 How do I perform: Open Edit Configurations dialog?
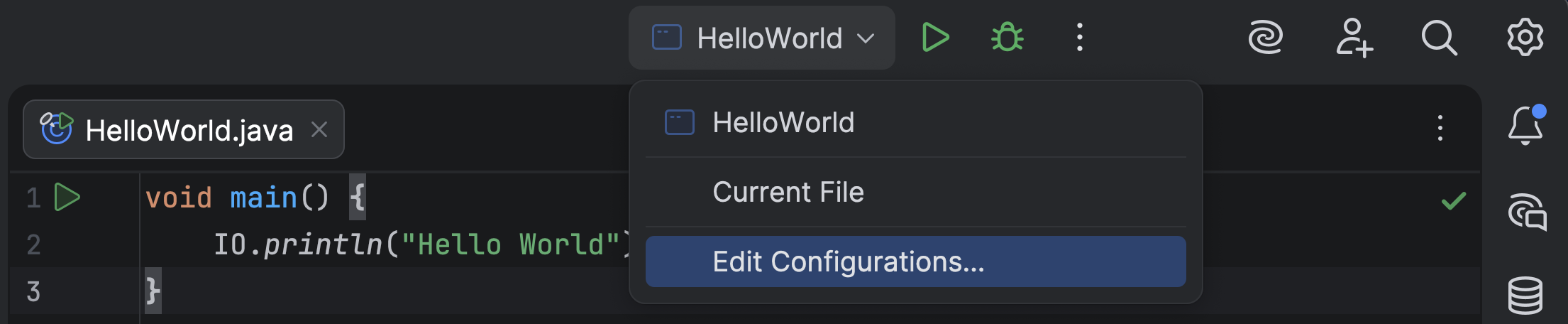[848, 261]
